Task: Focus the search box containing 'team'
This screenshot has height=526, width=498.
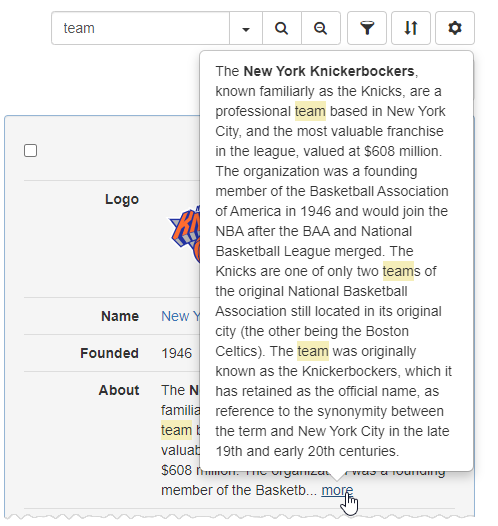Action: point(141,28)
